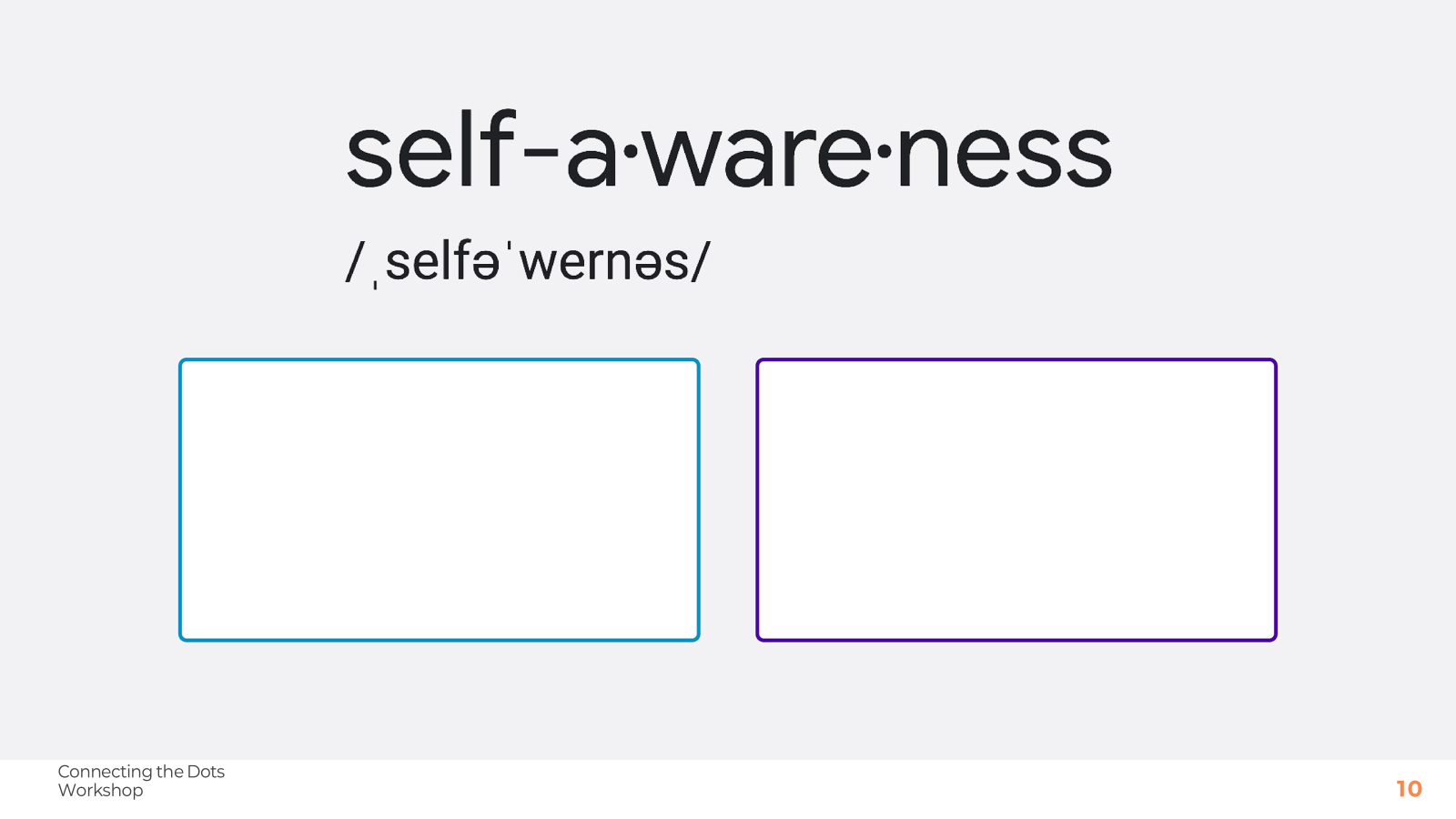Select the orange slide number 10

pyautogui.click(x=1409, y=789)
